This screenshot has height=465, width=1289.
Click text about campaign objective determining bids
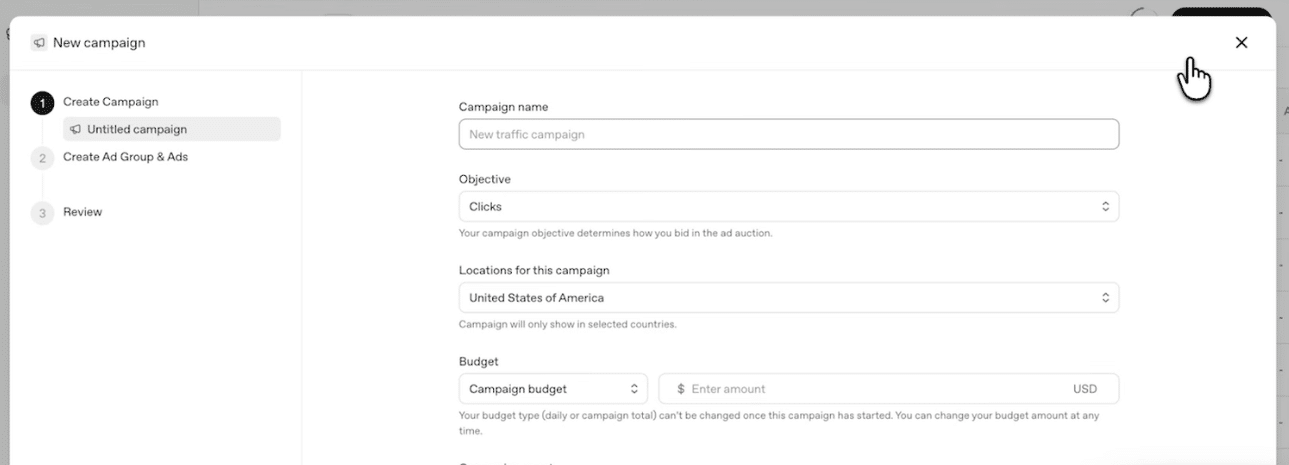coord(616,233)
